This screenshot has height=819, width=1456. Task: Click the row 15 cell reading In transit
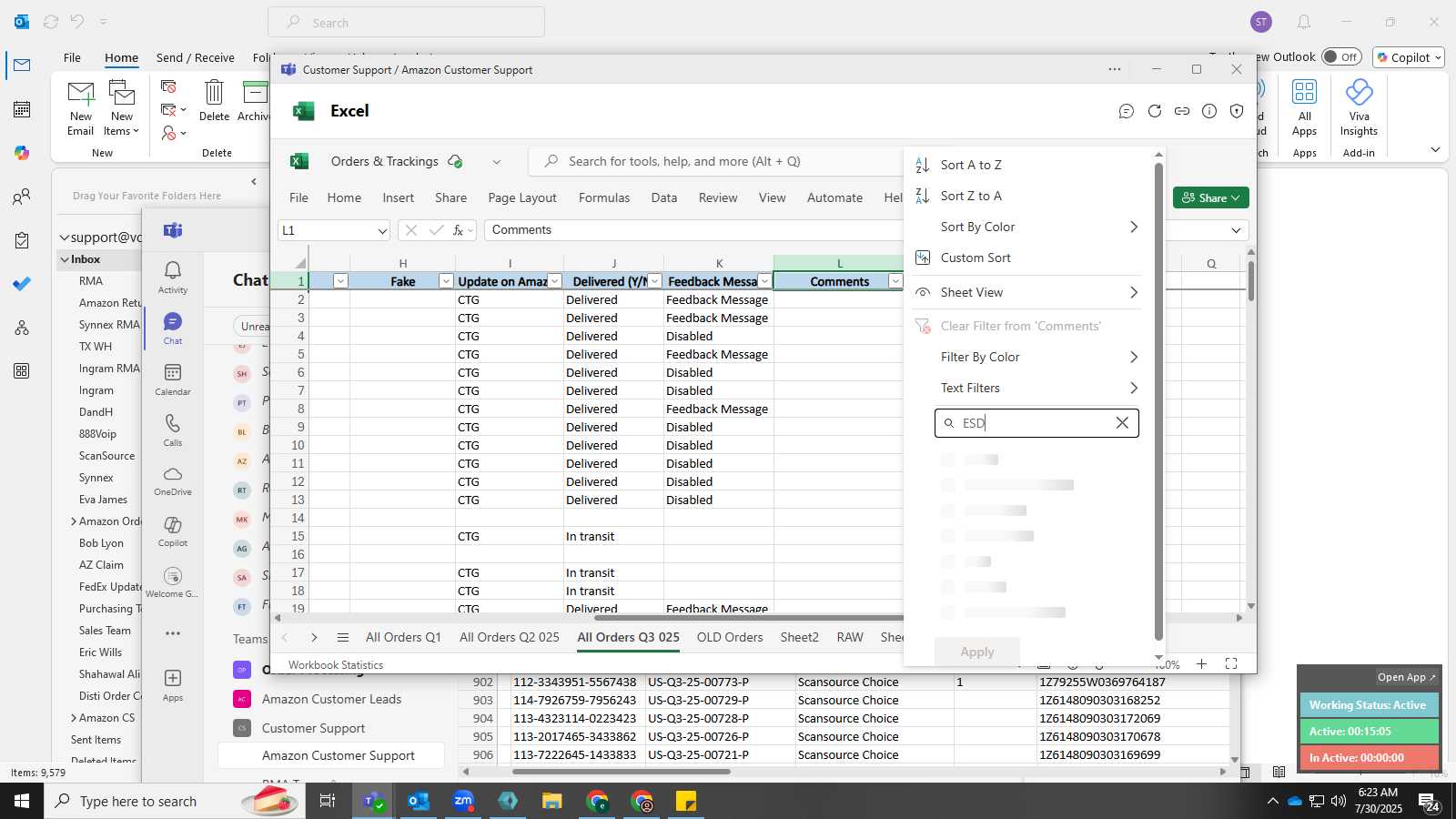click(613, 536)
